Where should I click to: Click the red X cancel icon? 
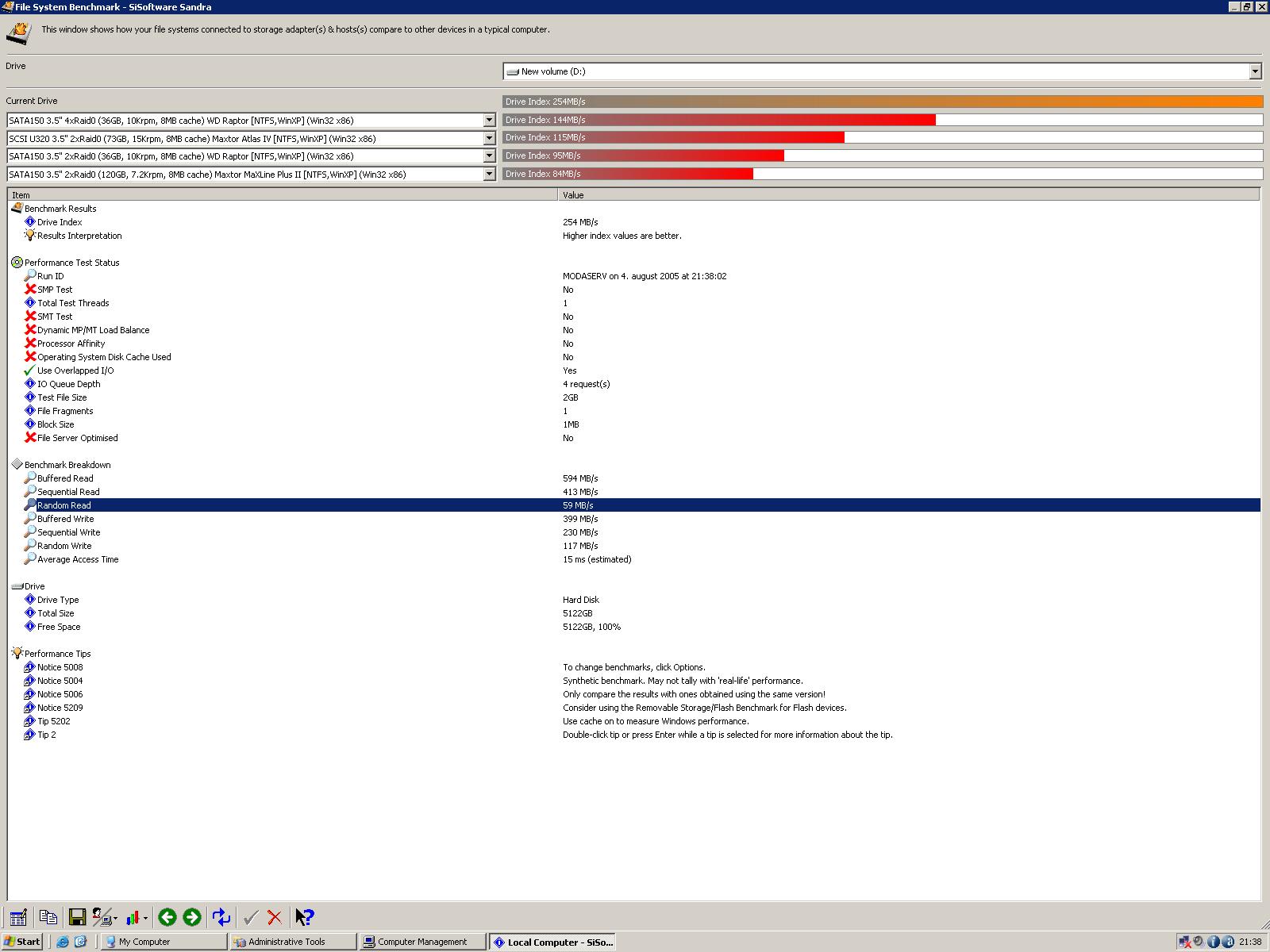pos(275,917)
